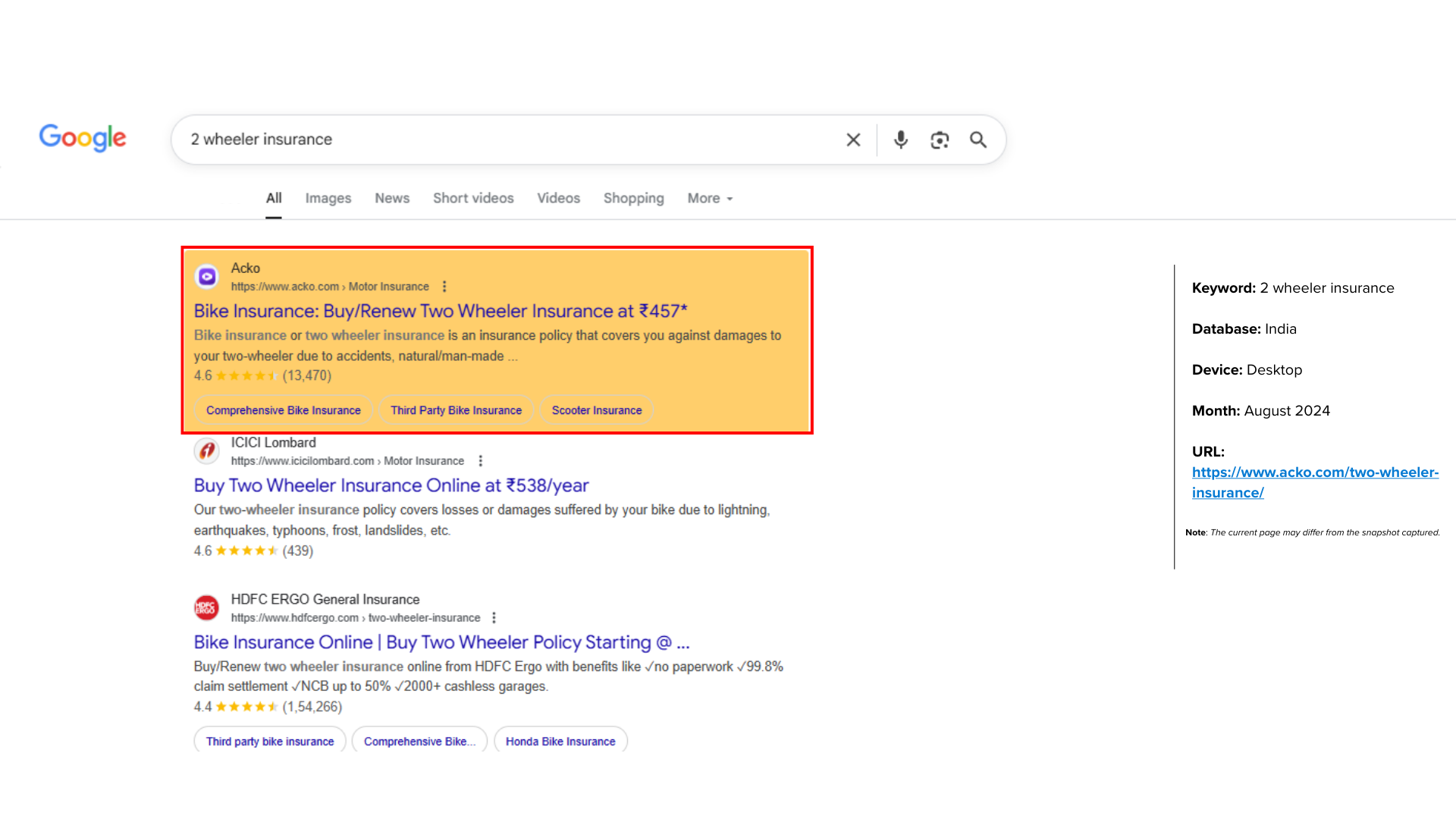Click the Scooter Insurance sitelink chip

596,410
